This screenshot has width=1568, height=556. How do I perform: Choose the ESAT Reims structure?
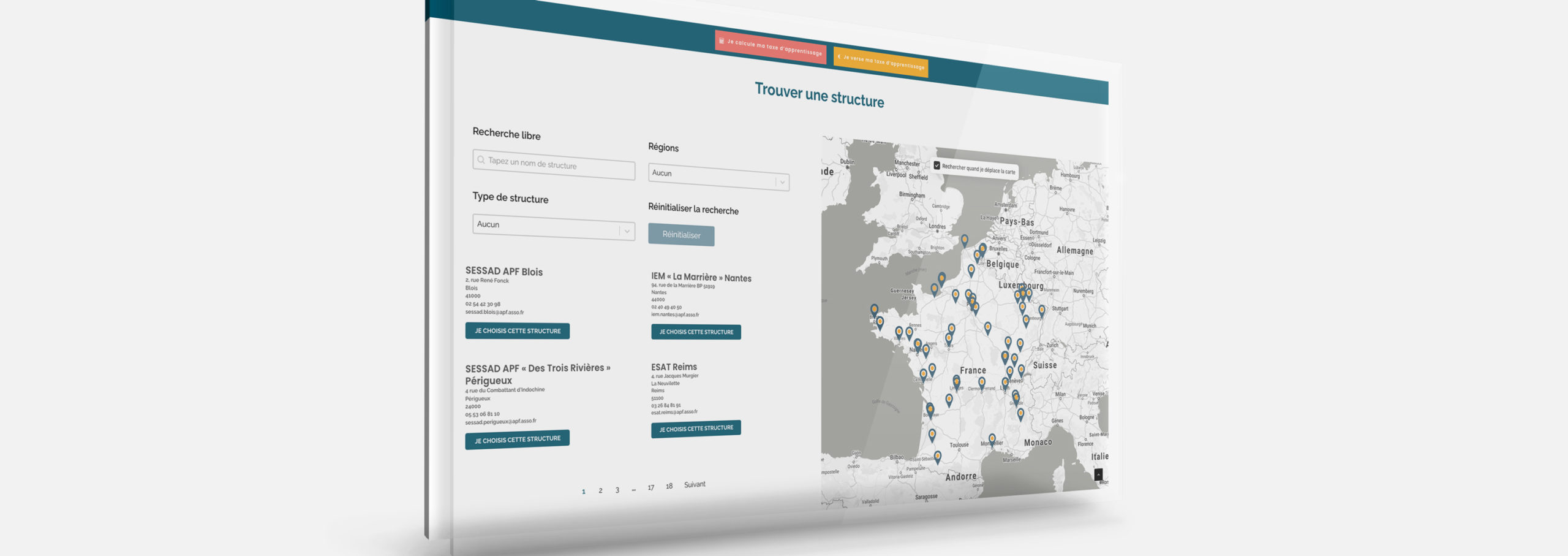[696, 428]
